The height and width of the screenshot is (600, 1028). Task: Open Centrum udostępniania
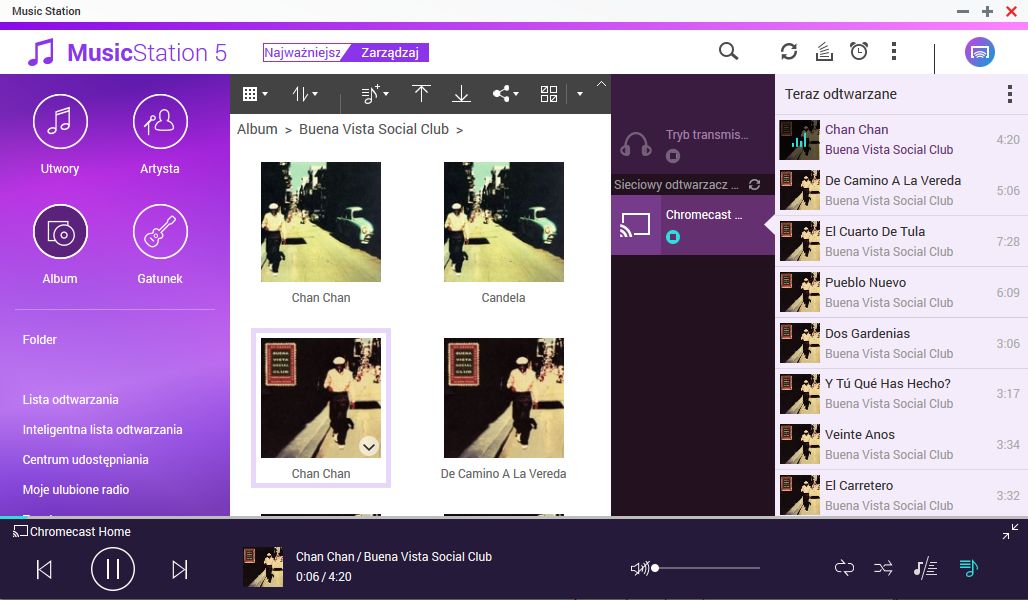point(85,460)
